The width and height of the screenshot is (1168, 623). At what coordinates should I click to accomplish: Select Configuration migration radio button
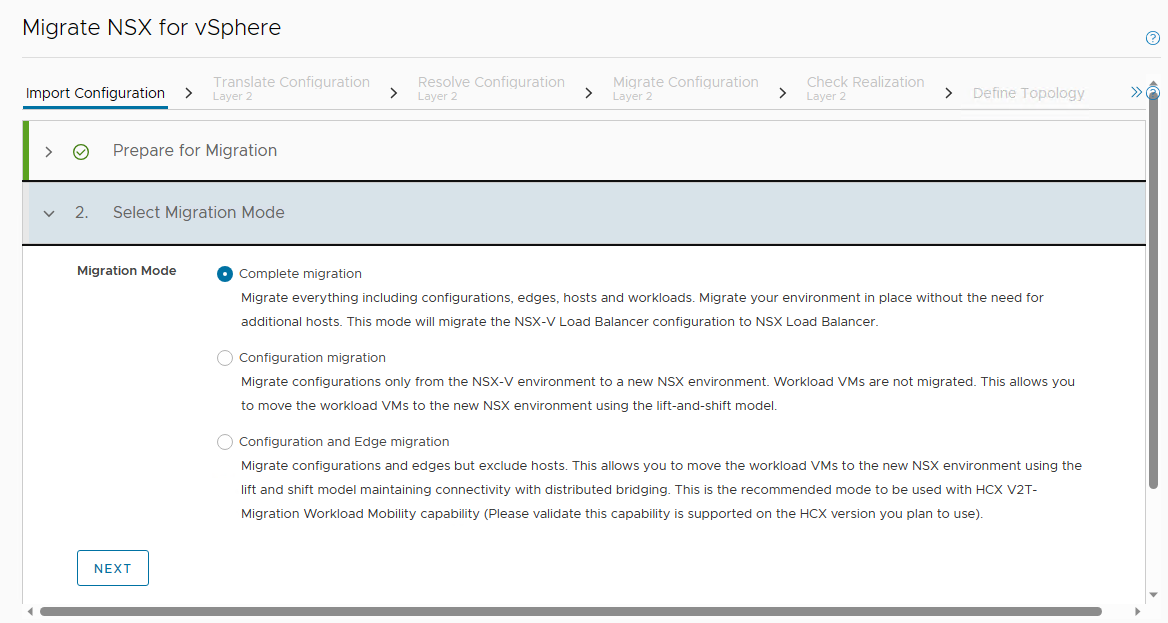(x=224, y=358)
